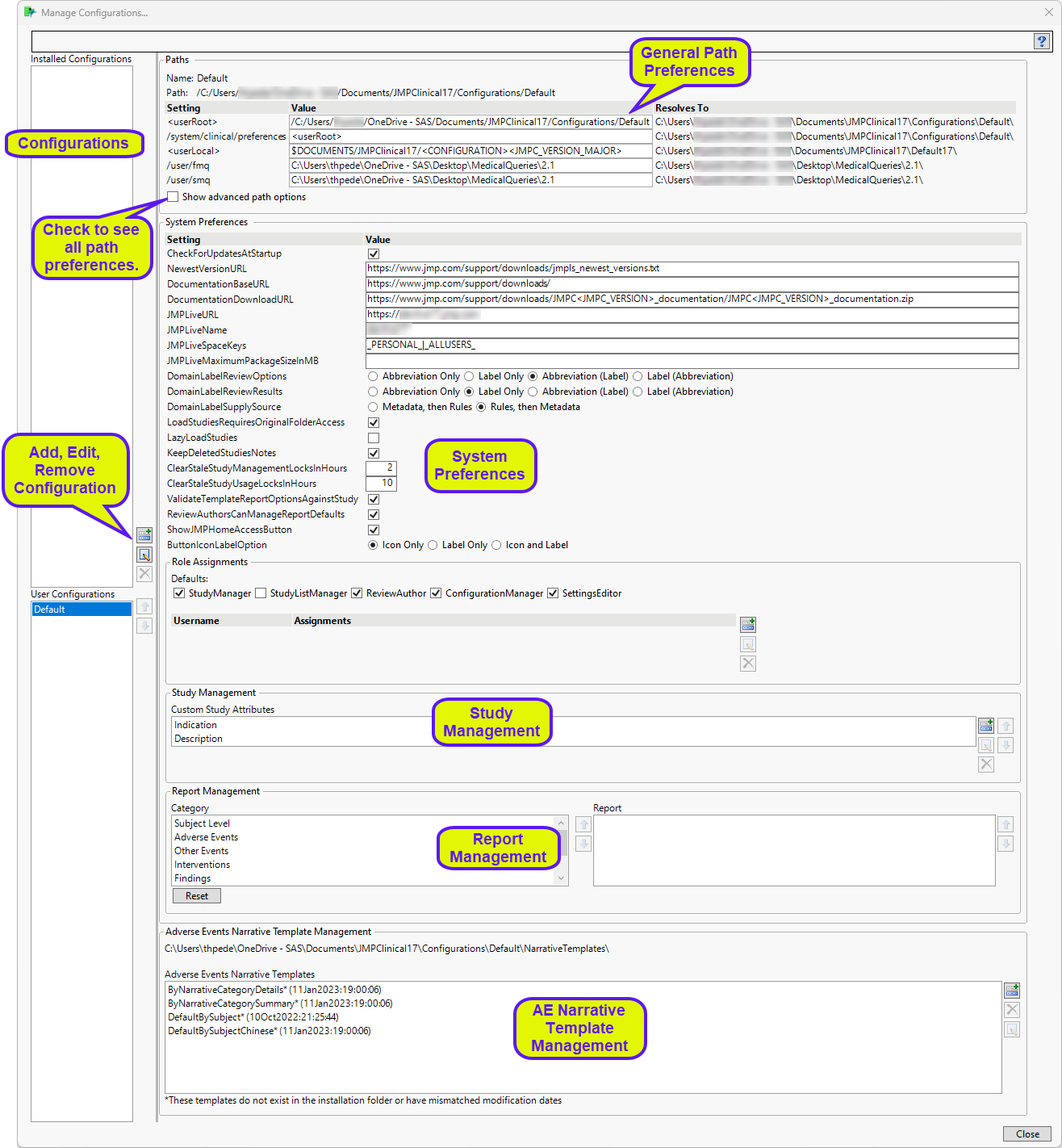Select Abbreviation (Label) for DomainLabelReviewResults
The image size is (1062, 1148).
click(533, 392)
